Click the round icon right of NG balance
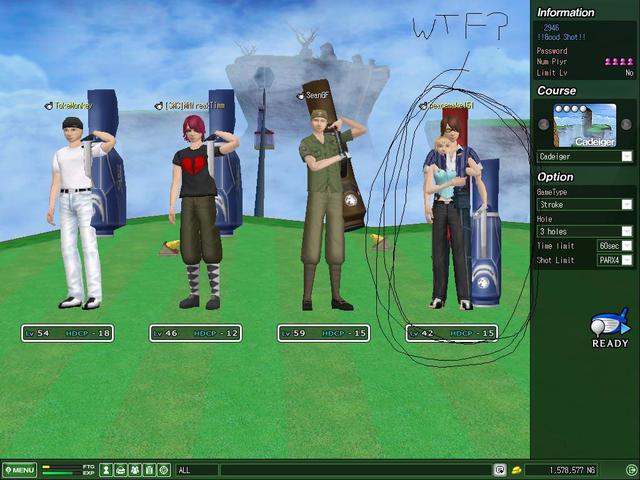Image resolution: width=640 pixels, height=480 pixels. click(x=631, y=470)
